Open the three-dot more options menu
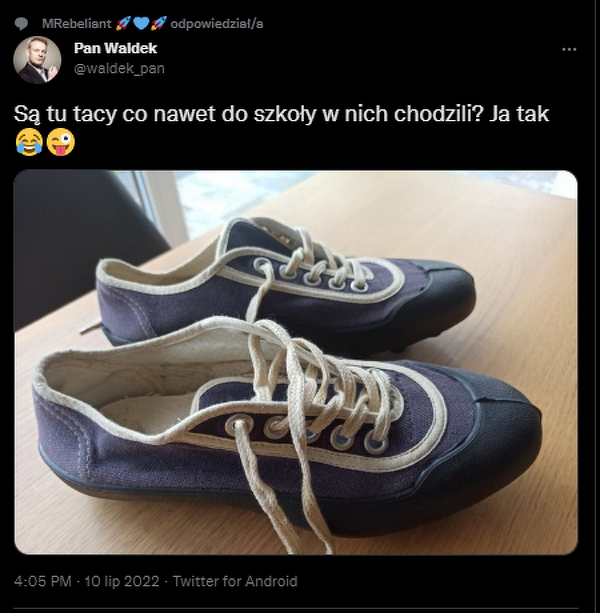 point(569,50)
